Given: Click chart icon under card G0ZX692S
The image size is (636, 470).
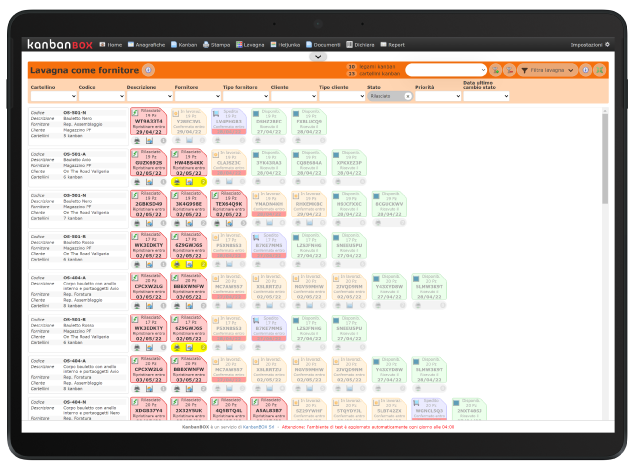Looking at the screenshot, I should pos(149,182).
